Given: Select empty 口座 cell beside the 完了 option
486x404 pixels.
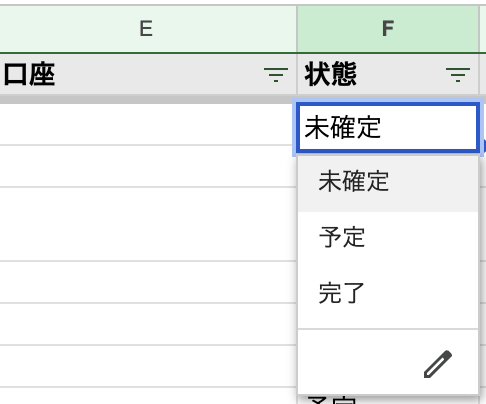Looking at the screenshot, I should pyautogui.click(x=148, y=282).
